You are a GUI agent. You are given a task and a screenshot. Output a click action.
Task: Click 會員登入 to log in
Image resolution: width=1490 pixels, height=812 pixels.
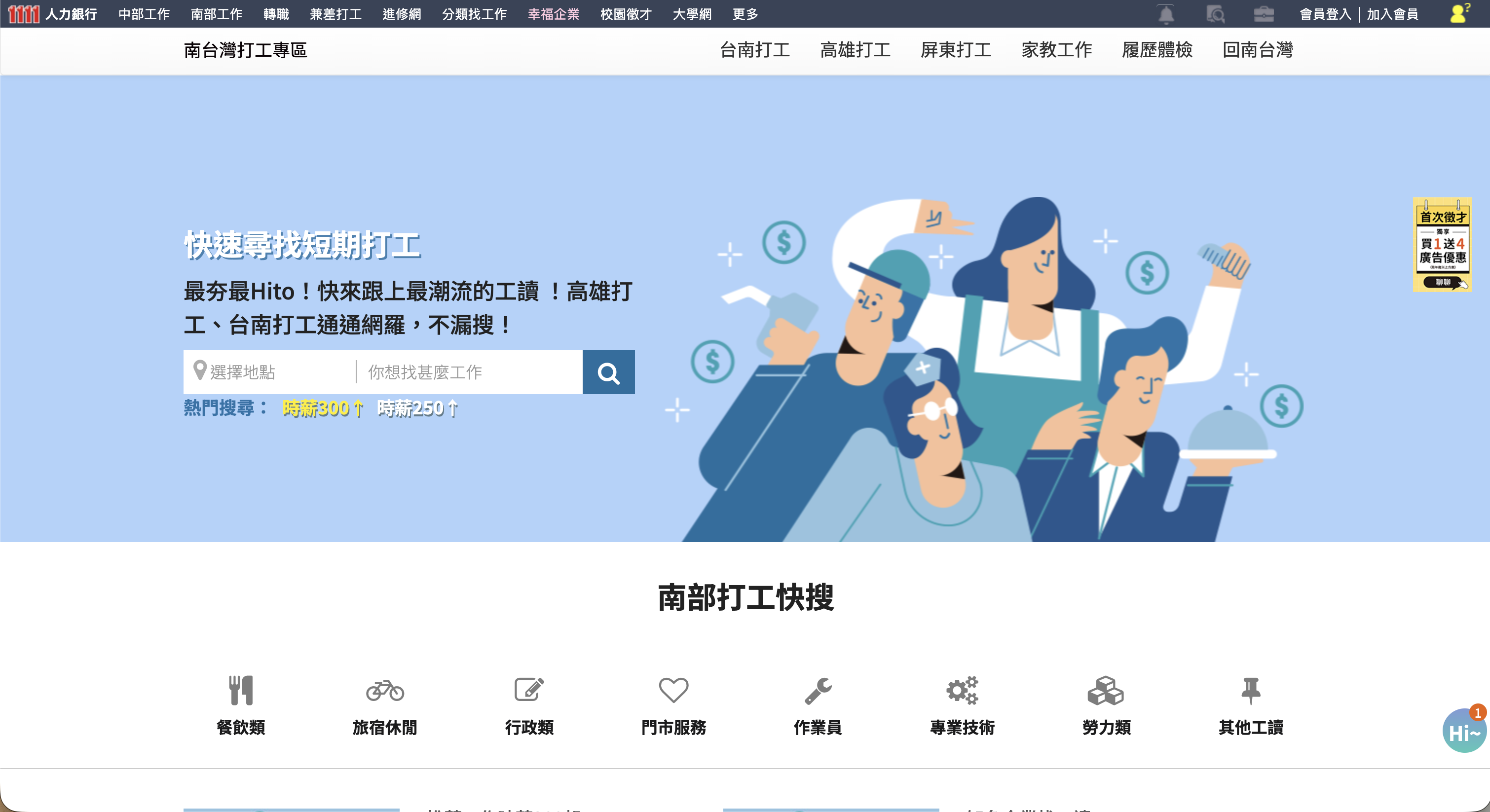[1325, 14]
